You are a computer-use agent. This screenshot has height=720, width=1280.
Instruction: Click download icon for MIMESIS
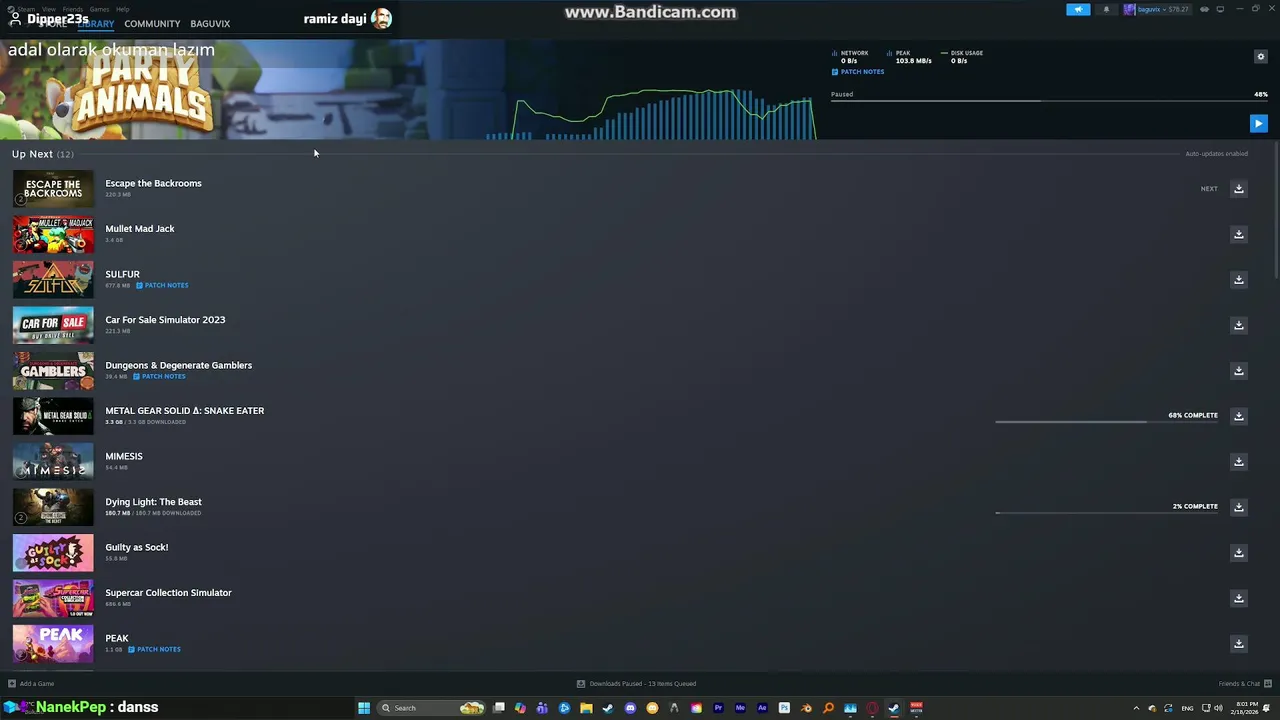tap(1238, 462)
